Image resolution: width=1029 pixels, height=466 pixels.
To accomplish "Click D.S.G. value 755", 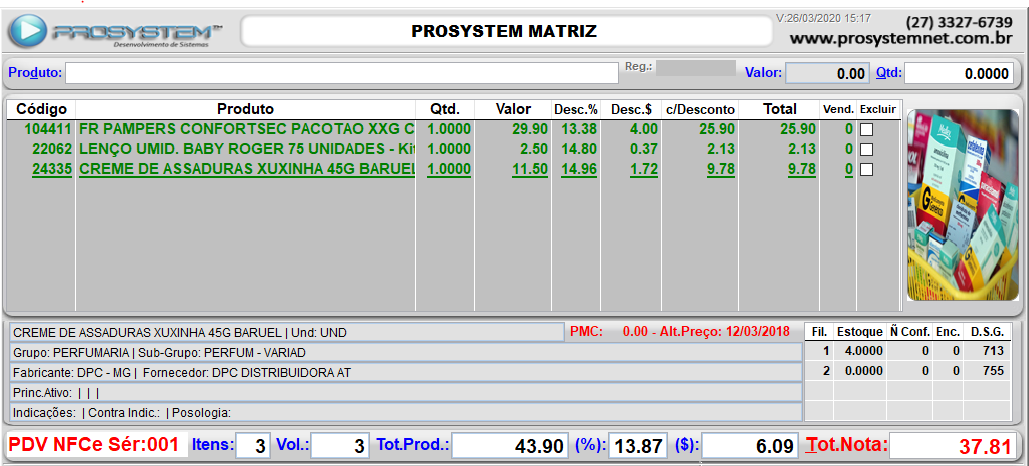I will [994, 371].
